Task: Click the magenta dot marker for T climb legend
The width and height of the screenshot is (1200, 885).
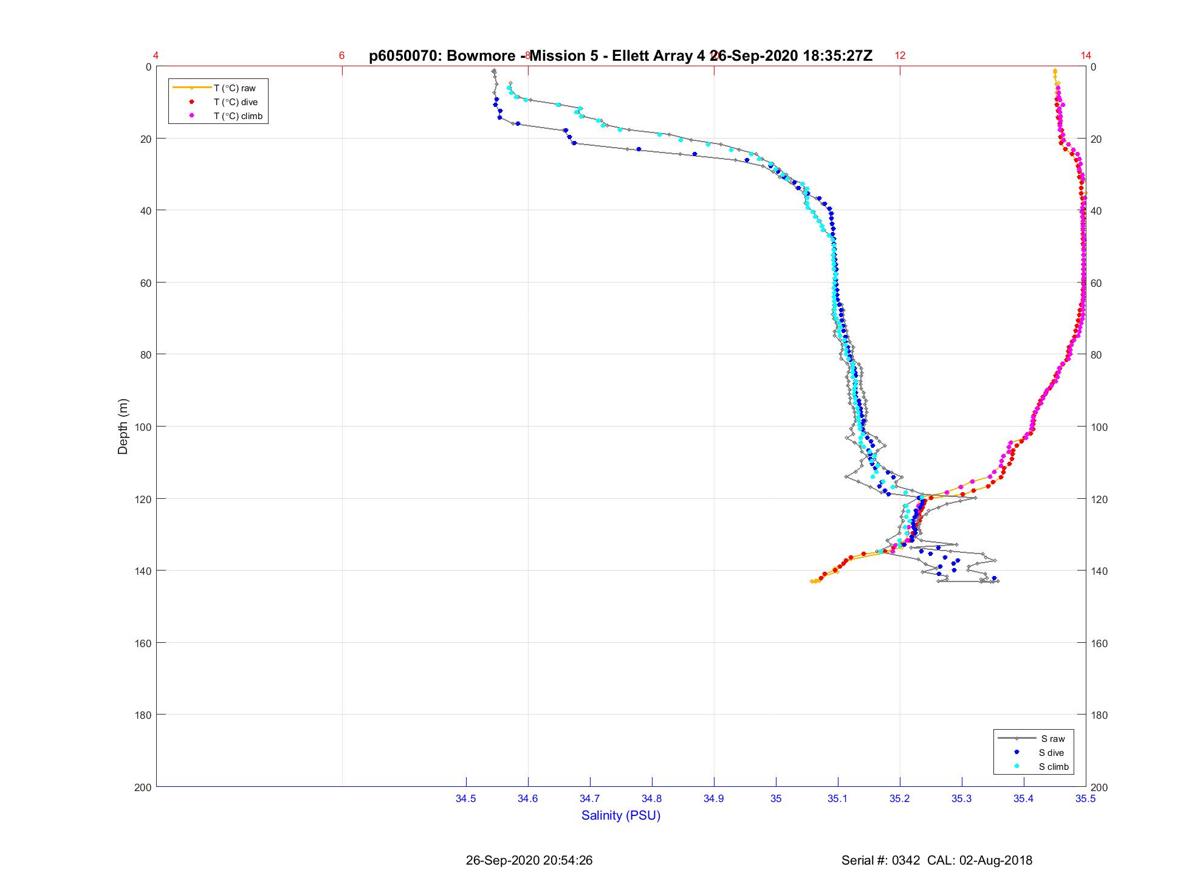Action: point(190,116)
